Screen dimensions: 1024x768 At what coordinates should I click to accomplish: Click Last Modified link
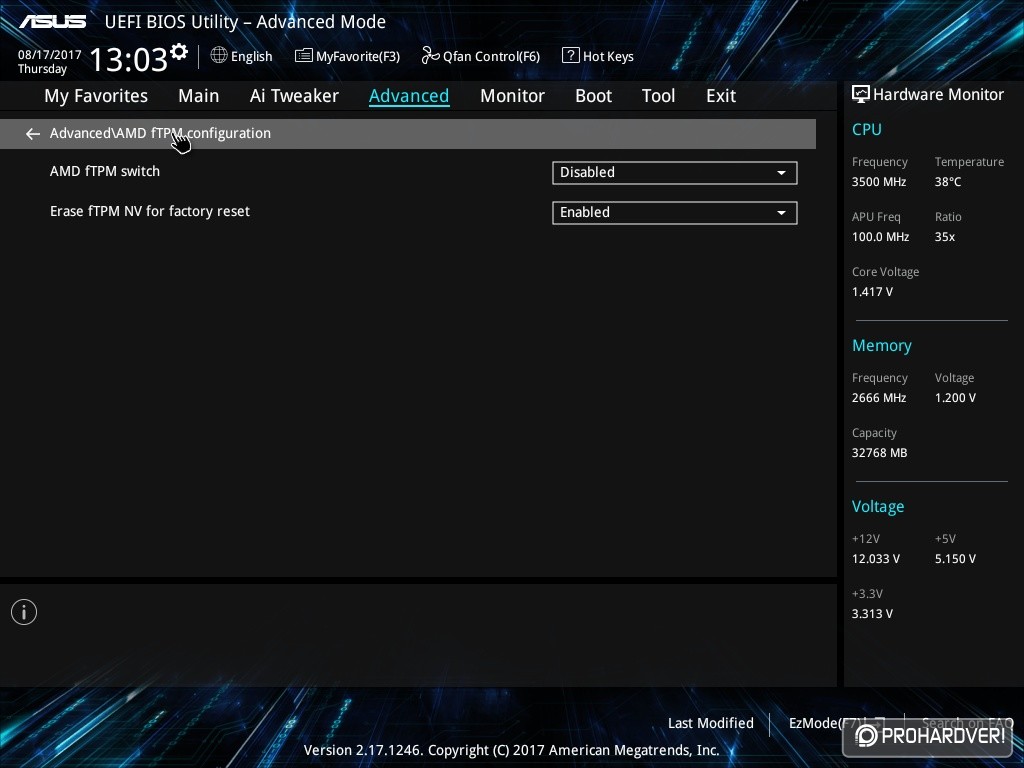coord(711,723)
